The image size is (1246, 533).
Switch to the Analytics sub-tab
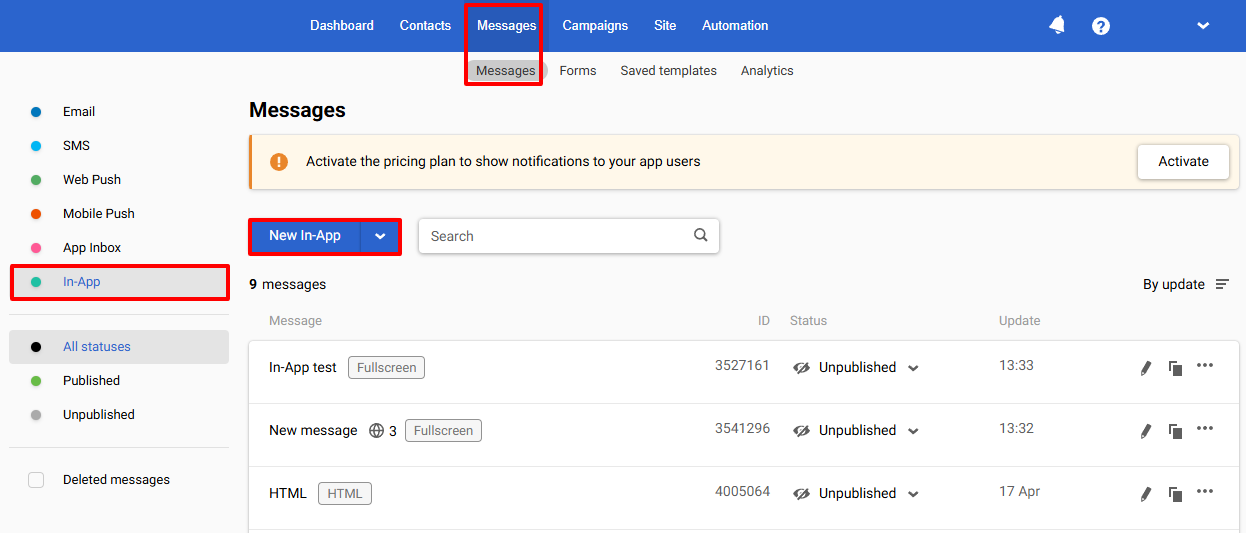[767, 71]
